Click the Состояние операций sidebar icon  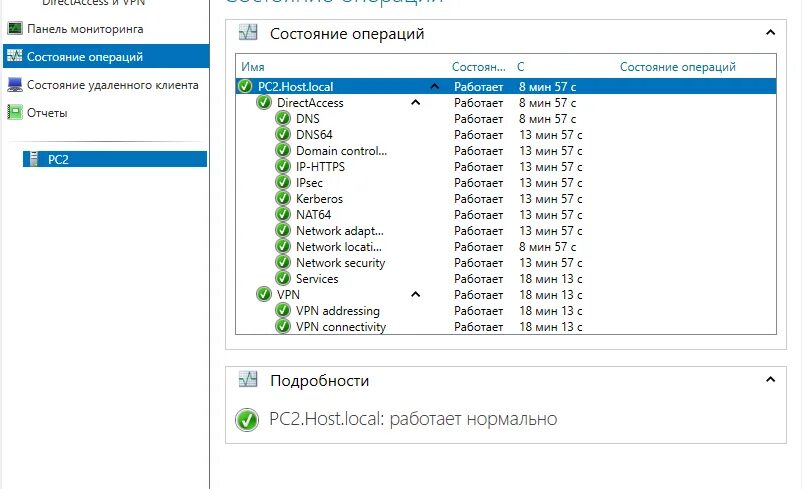click(15, 56)
